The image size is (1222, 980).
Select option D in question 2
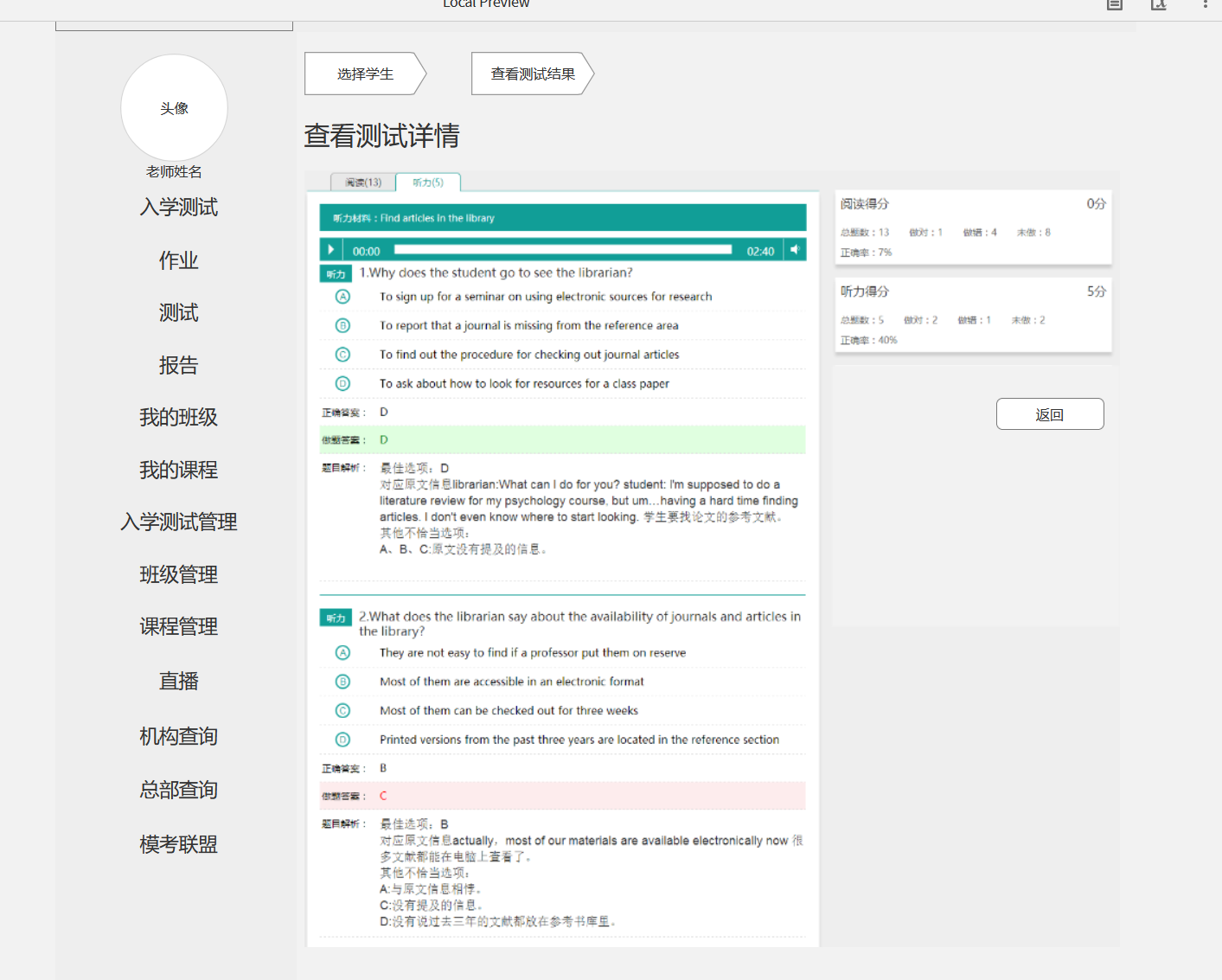click(342, 740)
